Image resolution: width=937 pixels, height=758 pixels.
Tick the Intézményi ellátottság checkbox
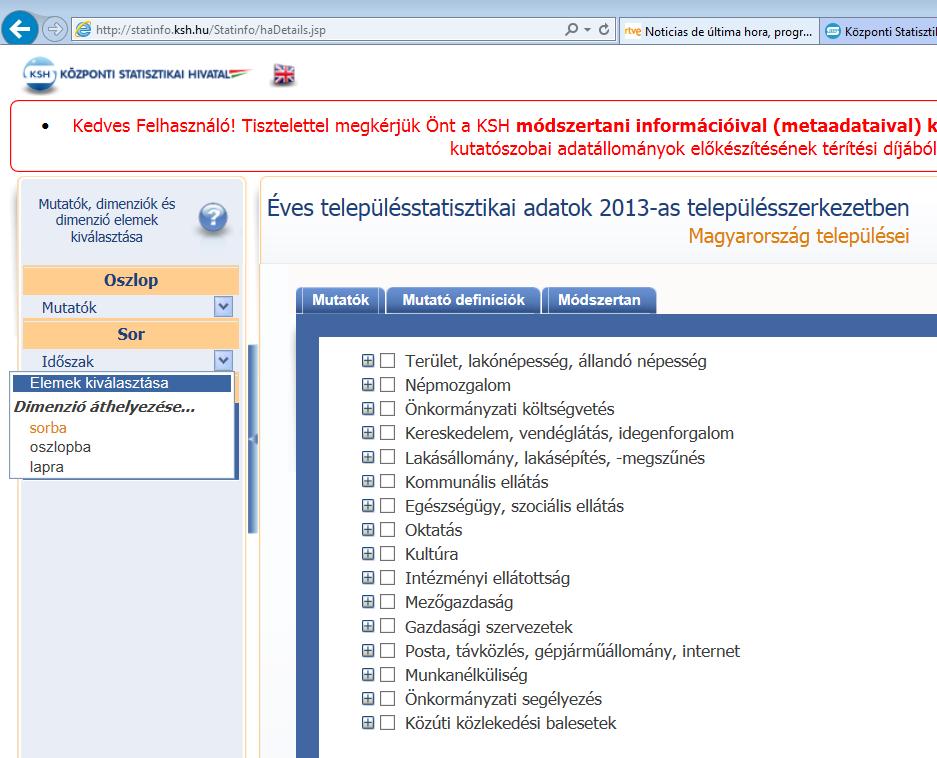pos(388,577)
